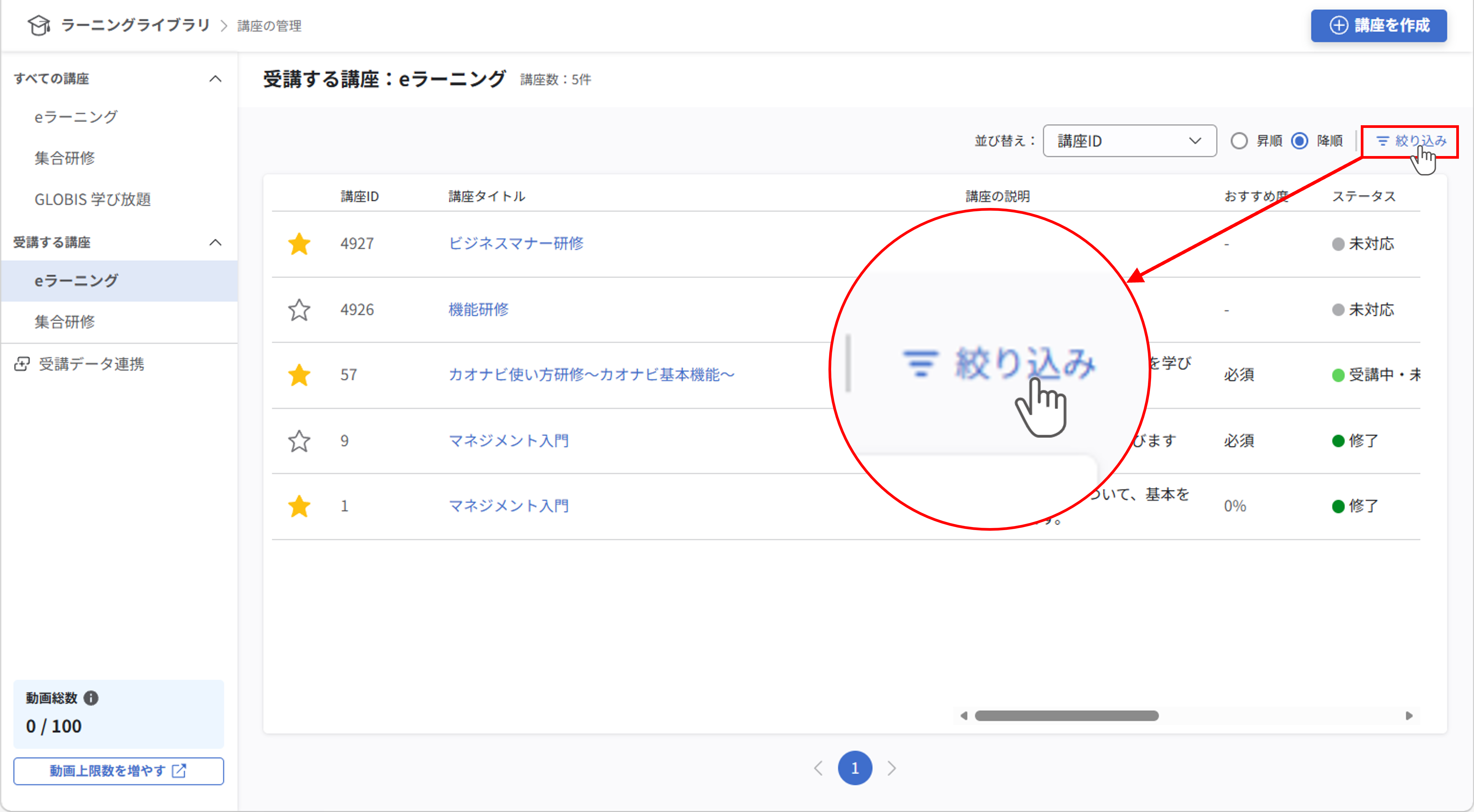Click course ID 57 cell

348,375
